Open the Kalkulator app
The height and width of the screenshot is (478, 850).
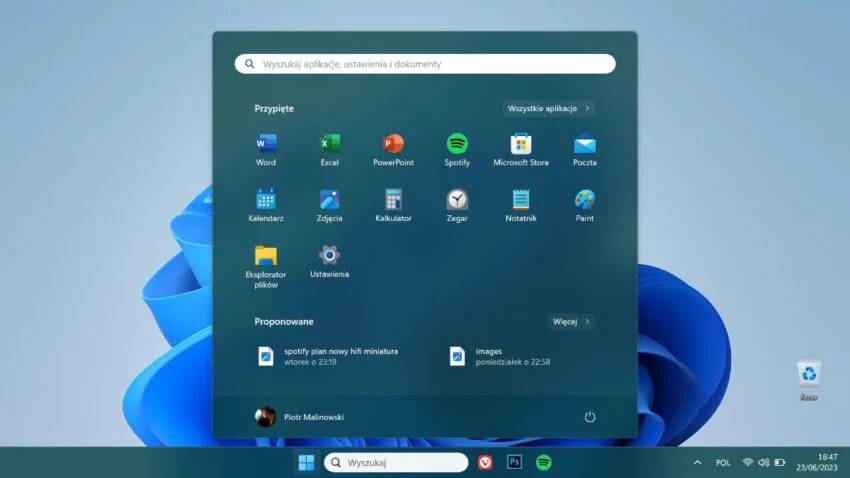(393, 206)
